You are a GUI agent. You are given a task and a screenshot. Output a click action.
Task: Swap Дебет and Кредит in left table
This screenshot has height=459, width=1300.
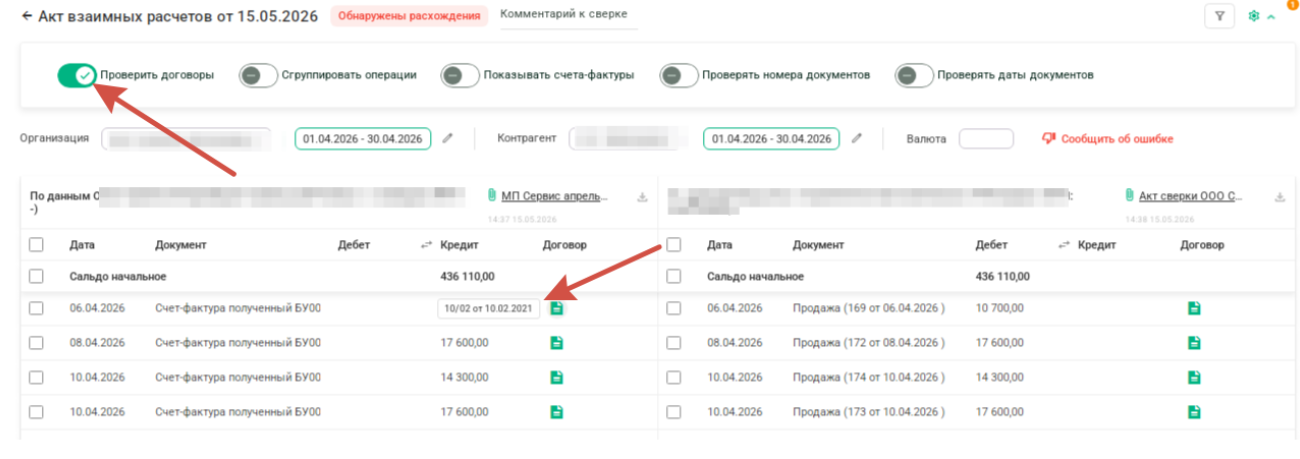(x=428, y=244)
